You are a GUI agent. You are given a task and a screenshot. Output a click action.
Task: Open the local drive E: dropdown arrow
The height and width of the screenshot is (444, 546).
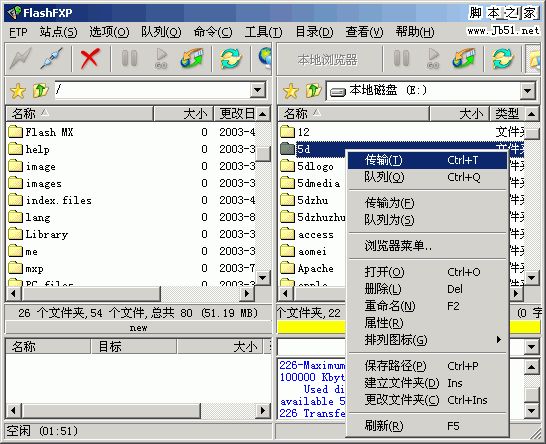pyautogui.click(x=528, y=91)
